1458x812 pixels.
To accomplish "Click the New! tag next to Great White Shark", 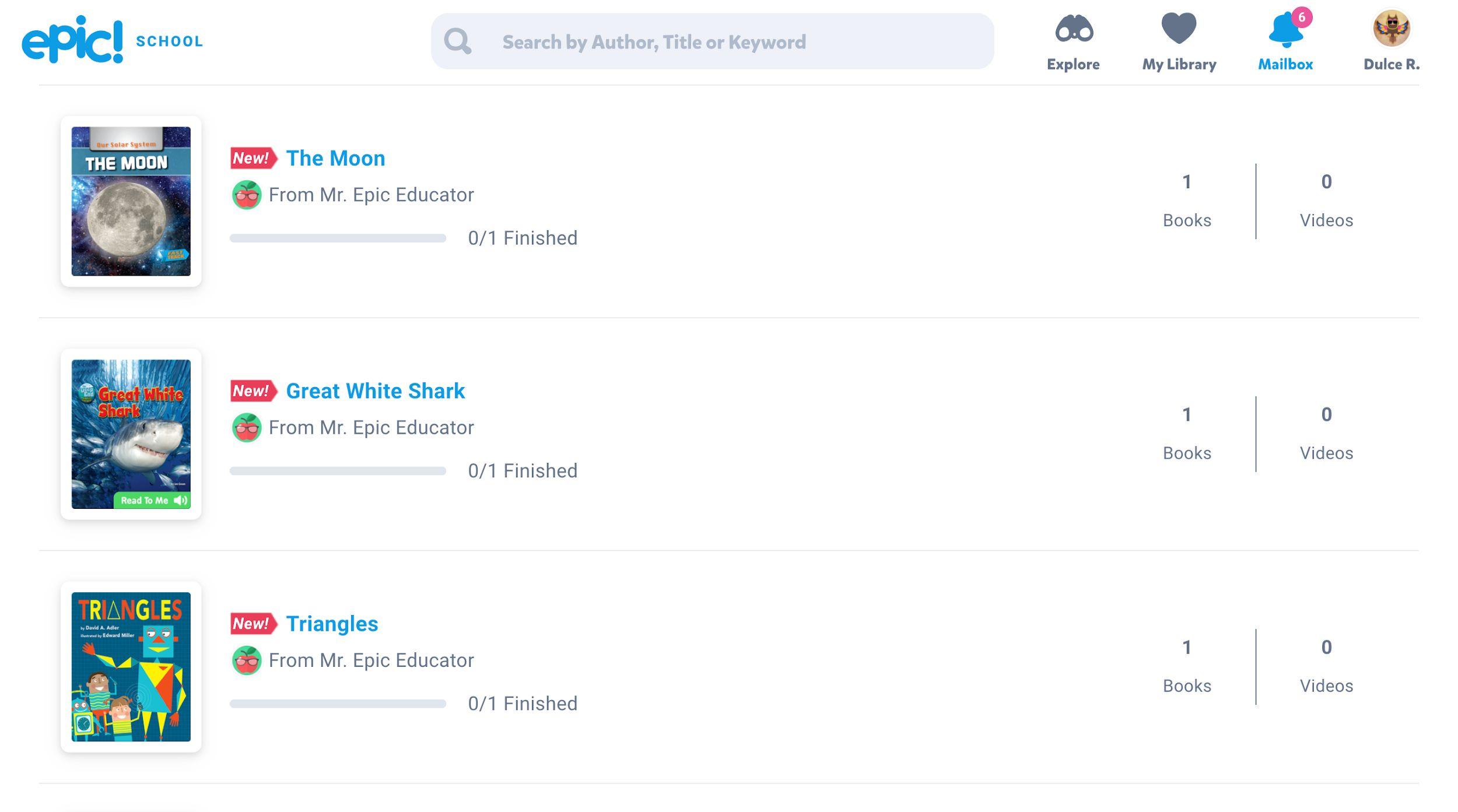I will 253,391.
